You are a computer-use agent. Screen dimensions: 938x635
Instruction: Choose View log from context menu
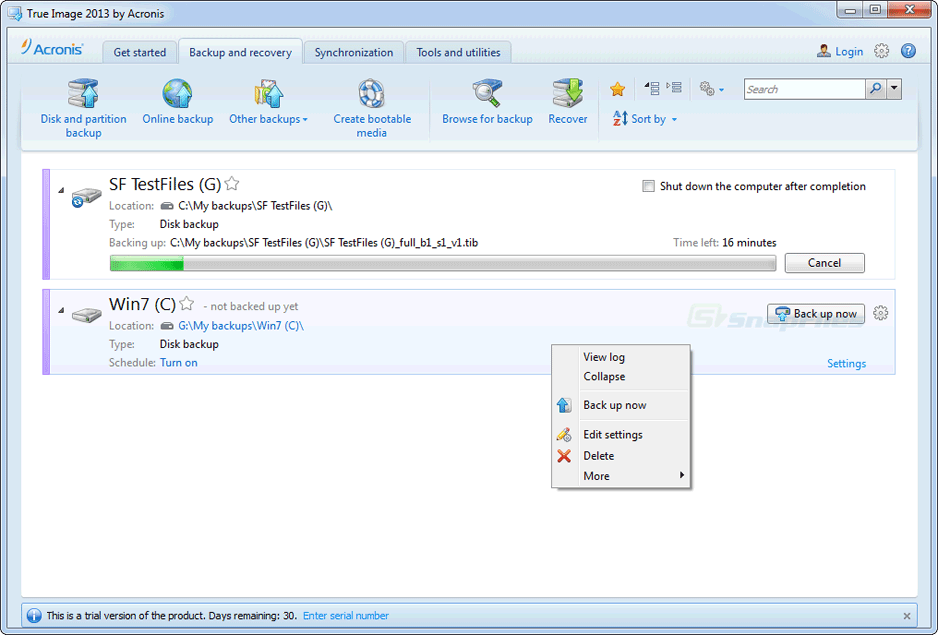pyautogui.click(x=621, y=357)
